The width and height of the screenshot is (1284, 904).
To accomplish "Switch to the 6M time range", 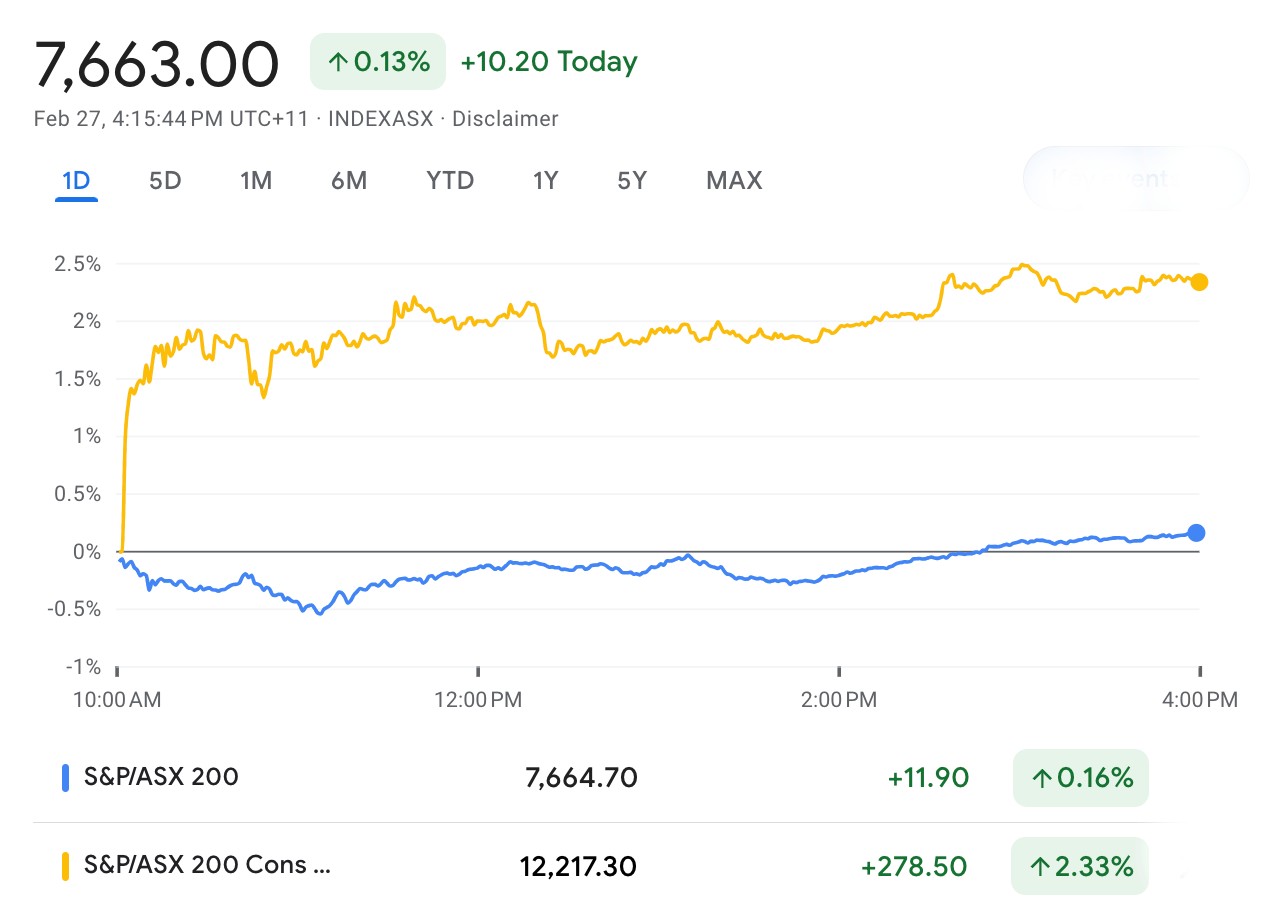I will 349,181.
